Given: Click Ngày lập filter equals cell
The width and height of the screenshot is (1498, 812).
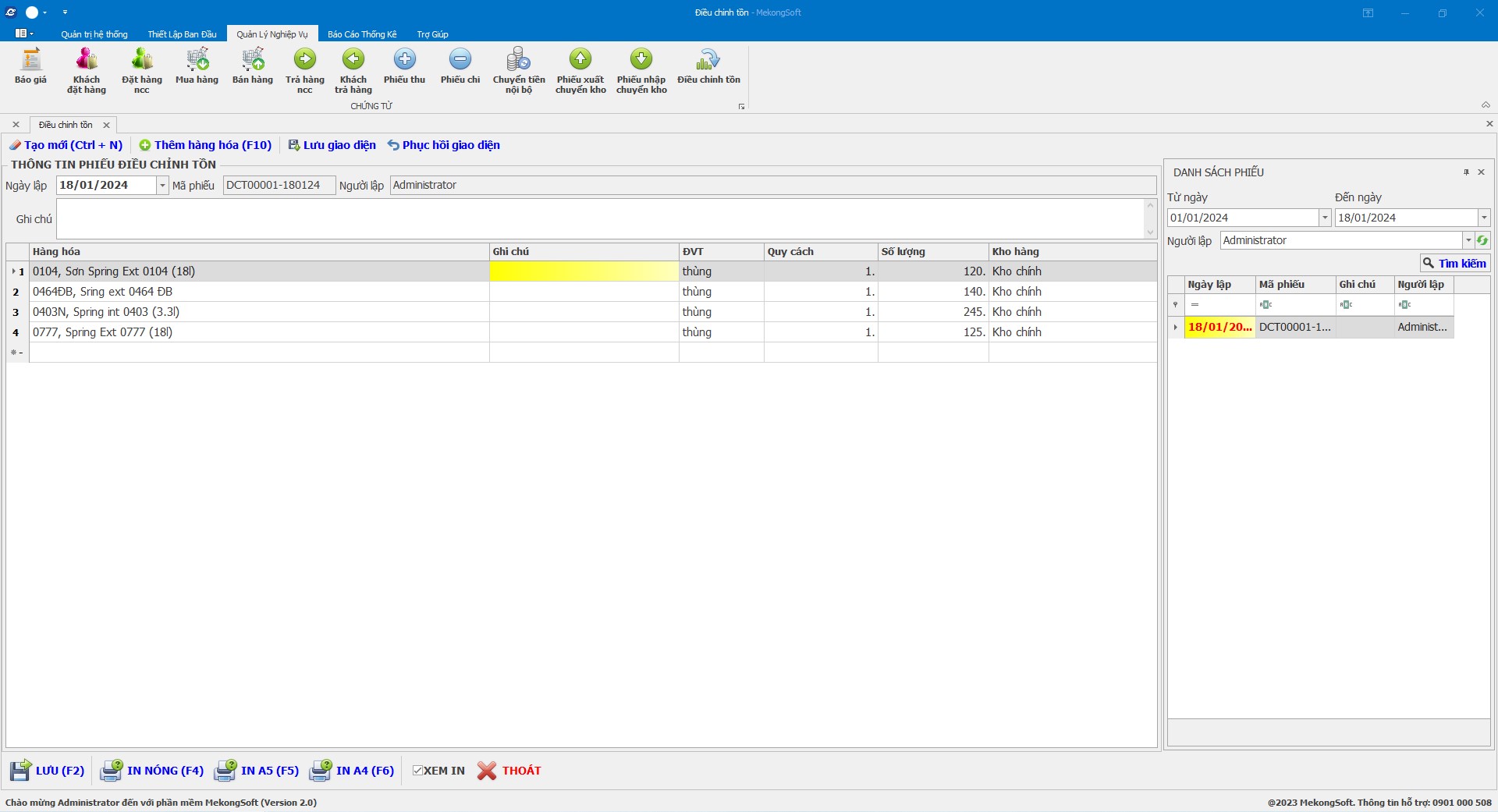Looking at the screenshot, I should tap(1219, 305).
